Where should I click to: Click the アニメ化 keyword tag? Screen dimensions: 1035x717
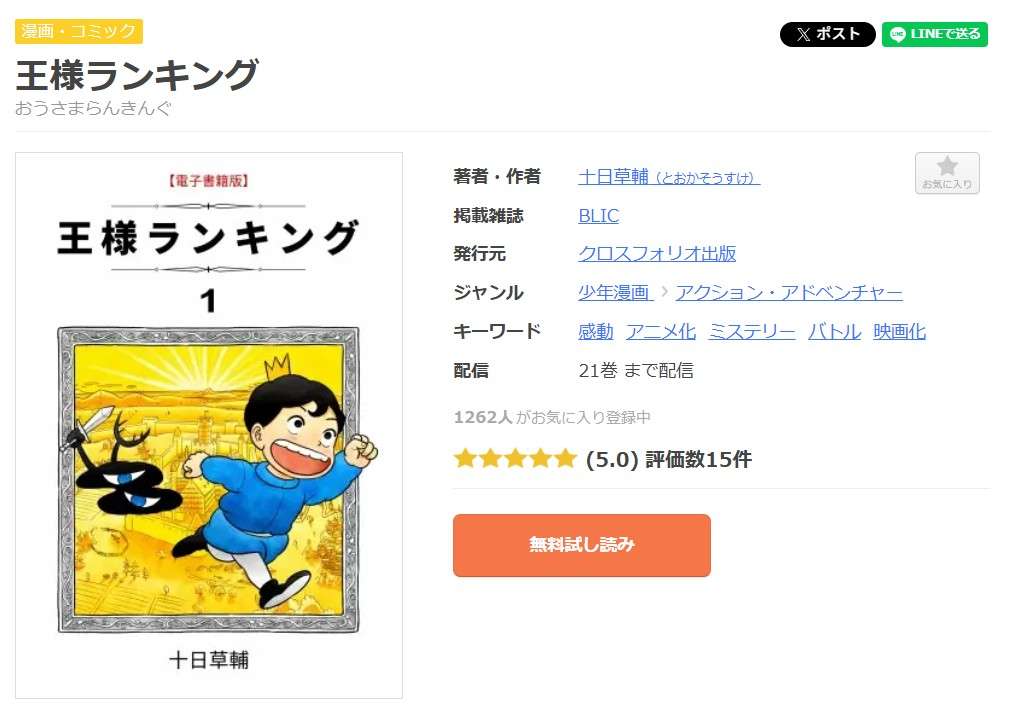[660, 331]
